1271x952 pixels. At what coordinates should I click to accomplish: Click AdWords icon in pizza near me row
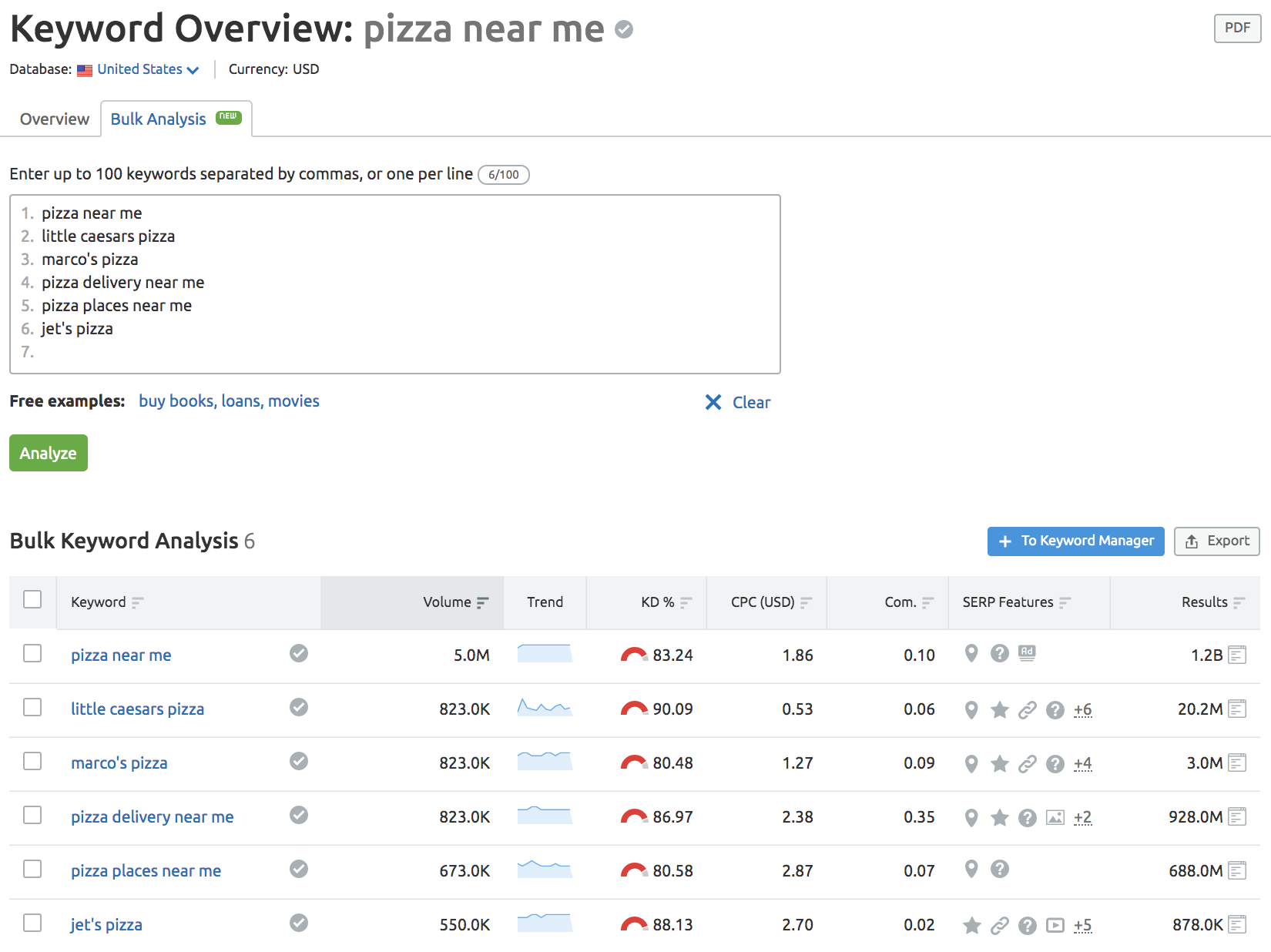click(x=1027, y=653)
